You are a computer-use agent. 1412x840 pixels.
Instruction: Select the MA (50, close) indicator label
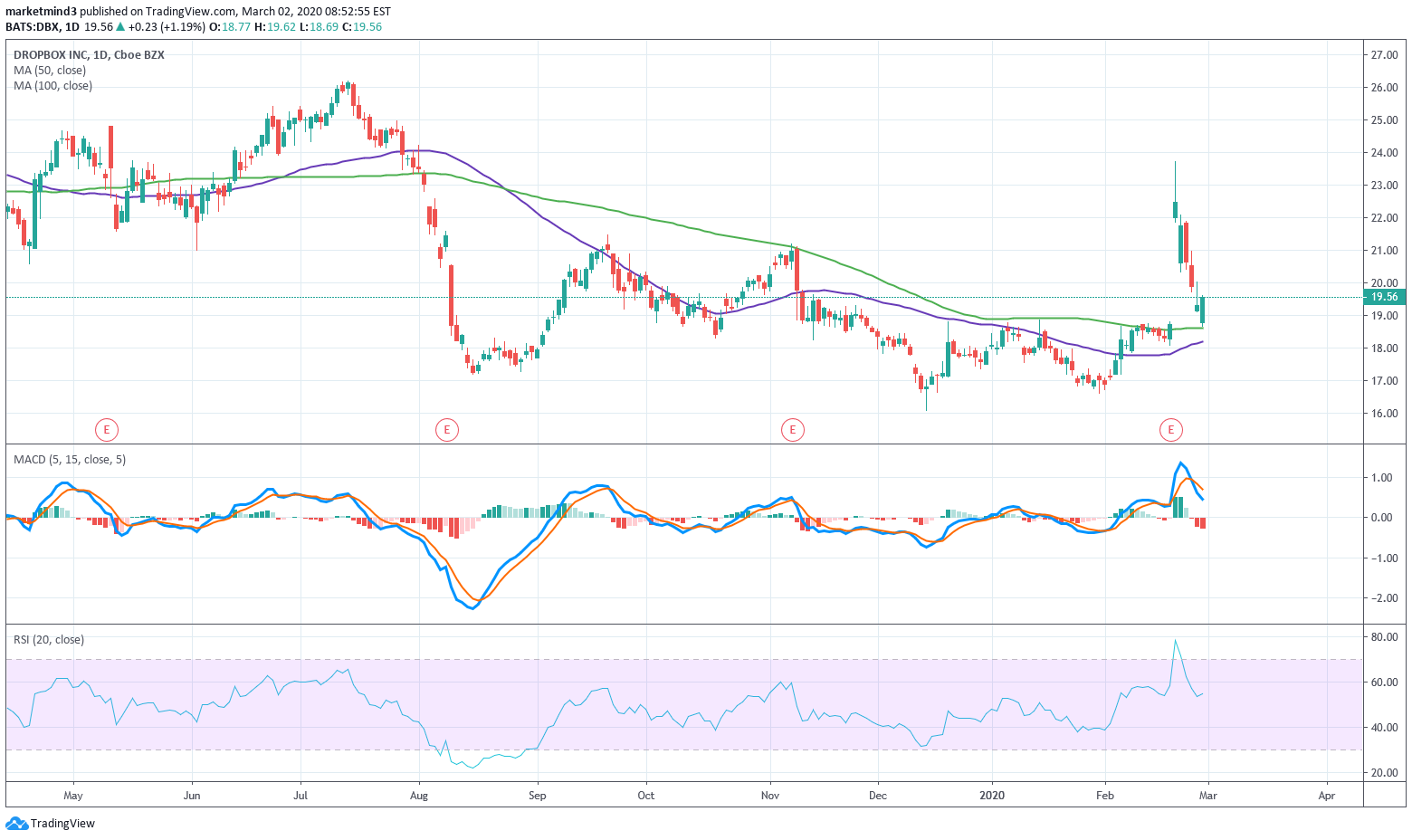pos(50,70)
